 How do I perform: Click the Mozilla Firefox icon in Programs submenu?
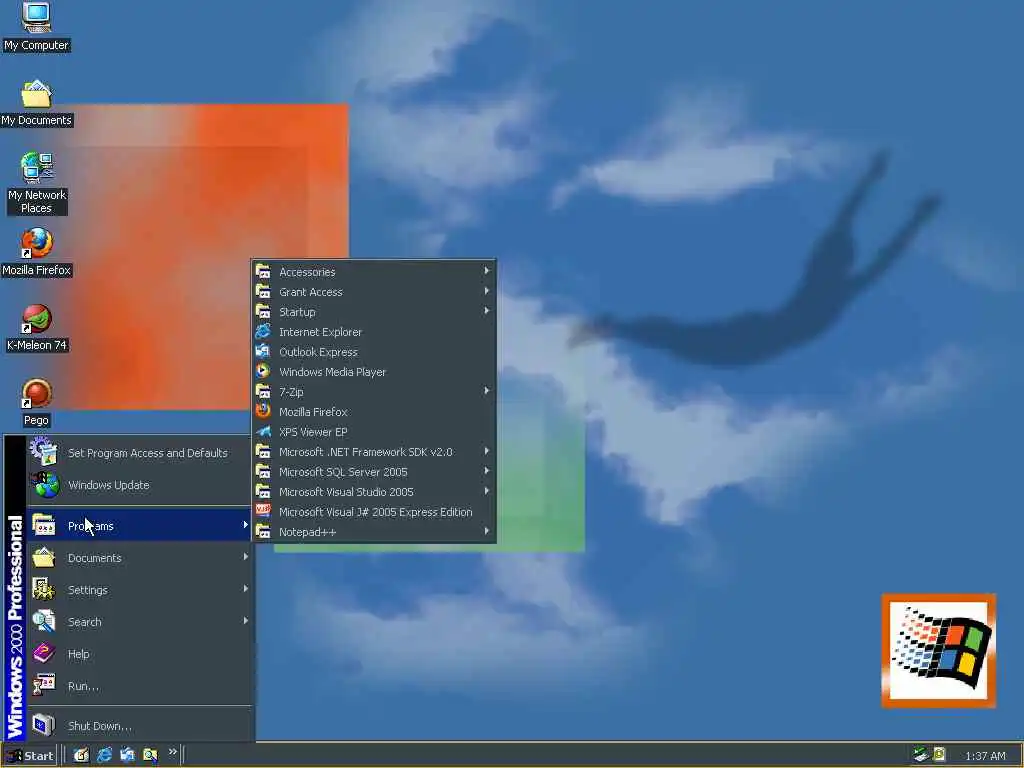pos(263,411)
